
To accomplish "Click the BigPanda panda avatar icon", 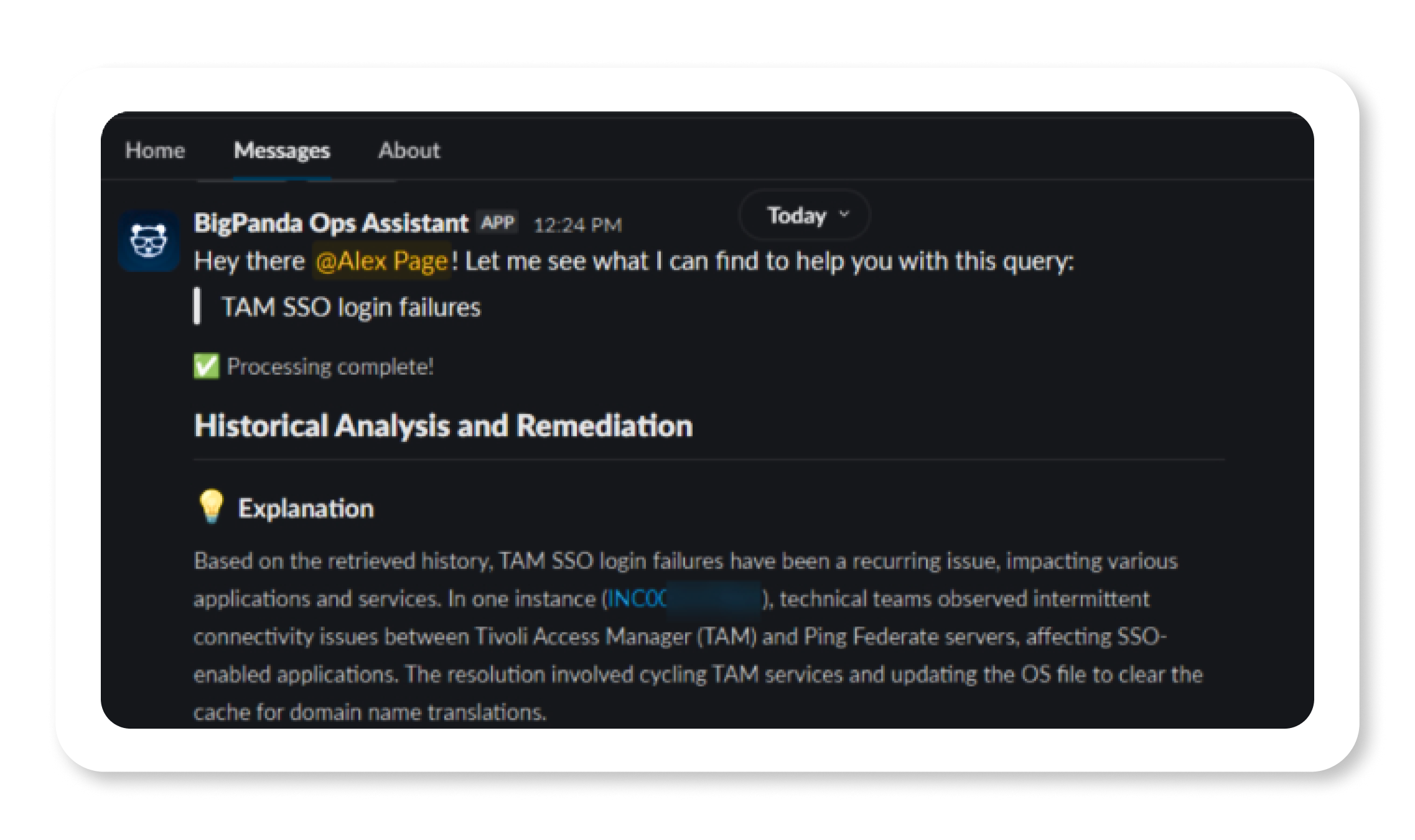I will point(149,241).
